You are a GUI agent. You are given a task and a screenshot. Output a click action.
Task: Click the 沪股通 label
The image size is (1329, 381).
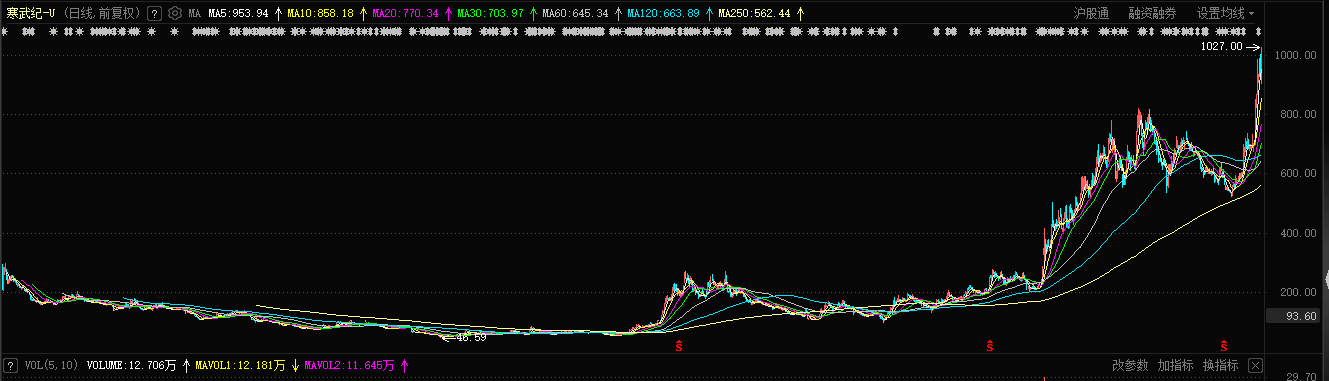click(x=1091, y=13)
